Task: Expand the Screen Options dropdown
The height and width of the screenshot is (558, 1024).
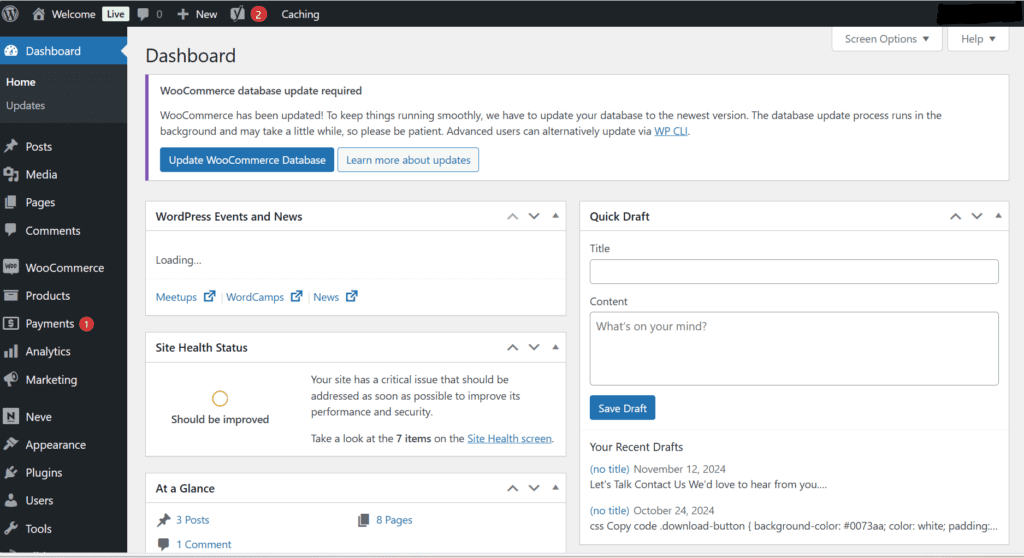Action: (886, 39)
